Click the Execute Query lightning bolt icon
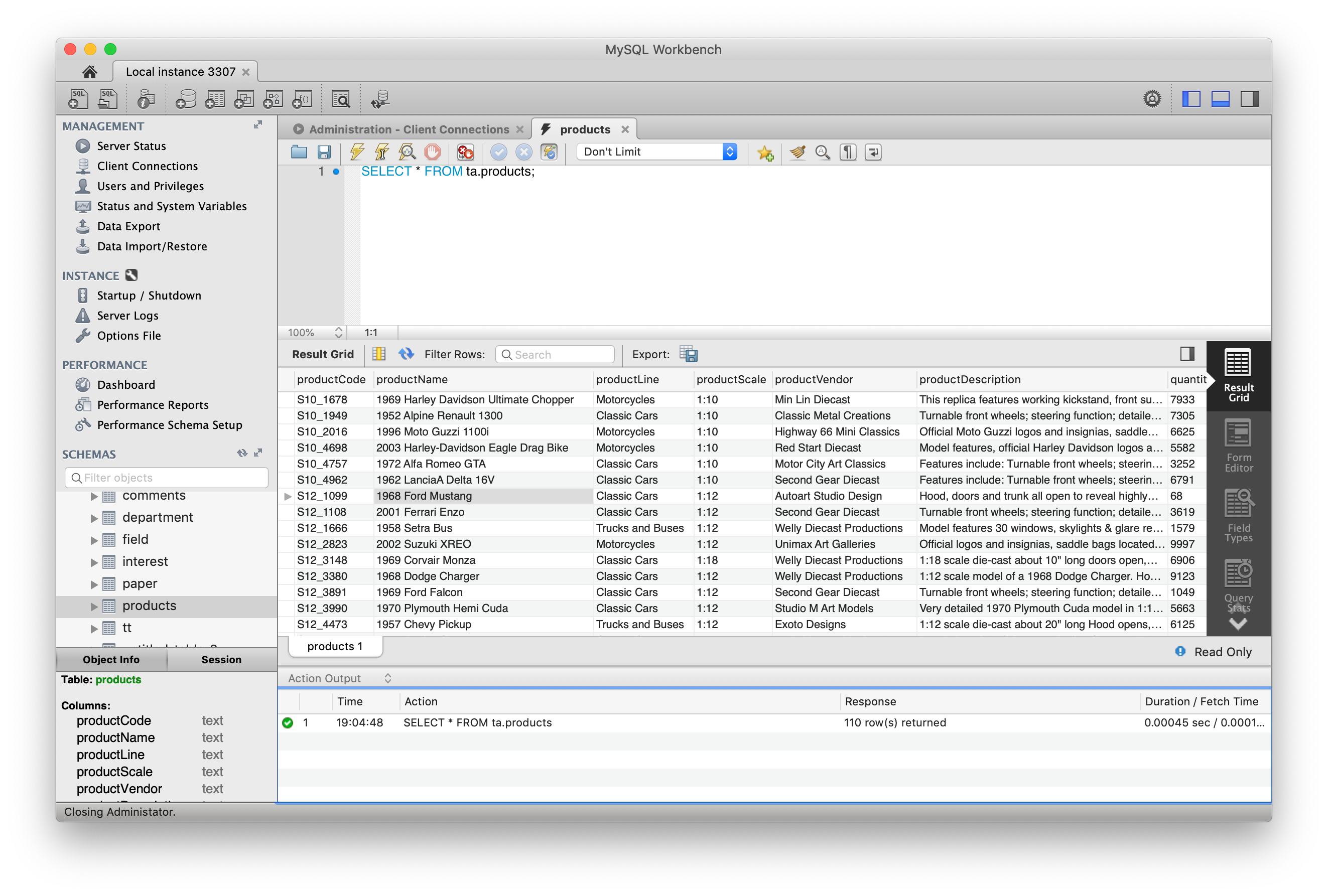Image resolution: width=1328 pixels, height=896 pixels. (355, 152)
